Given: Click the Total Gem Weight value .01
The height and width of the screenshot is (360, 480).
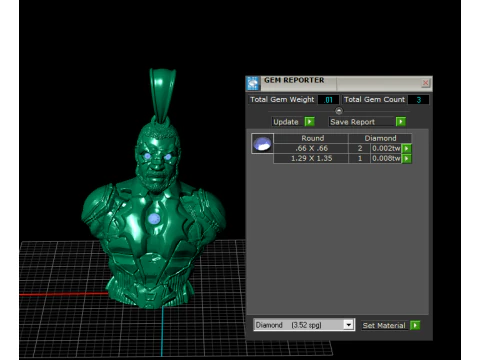Looking at the screenshot, I should pyautogui.click(x=328, y=100).
